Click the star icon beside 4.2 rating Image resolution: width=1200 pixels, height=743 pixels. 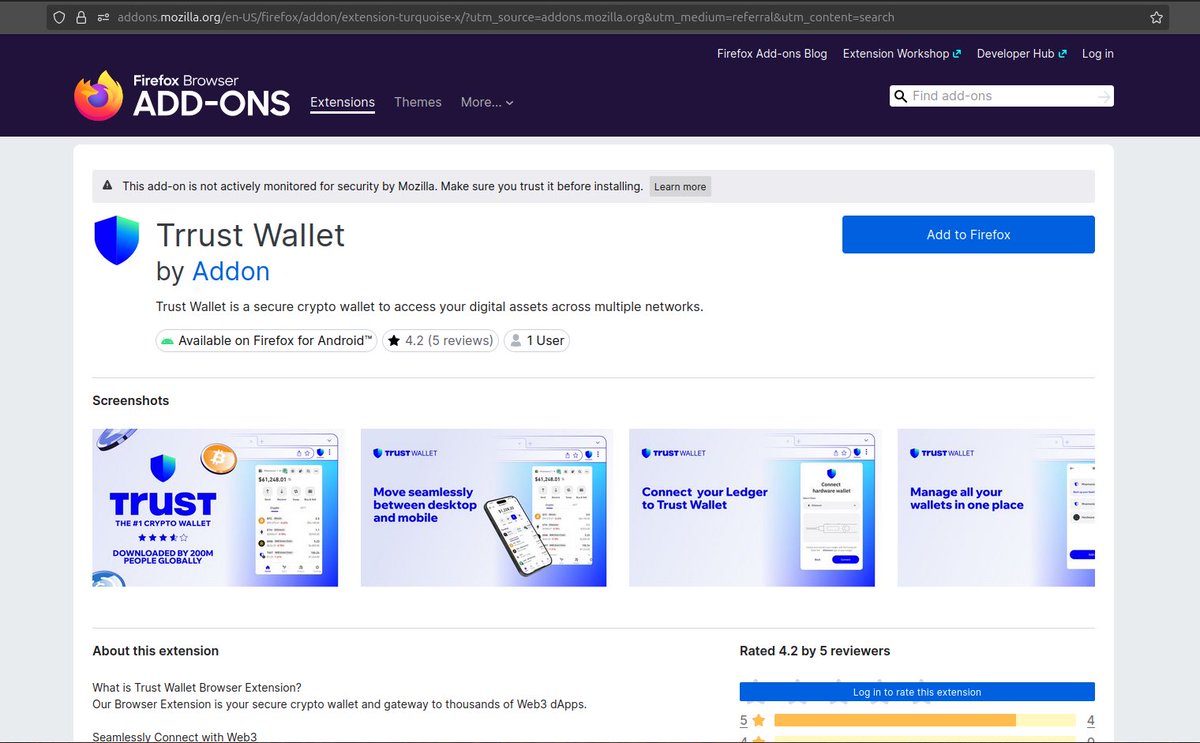(394, 341)
